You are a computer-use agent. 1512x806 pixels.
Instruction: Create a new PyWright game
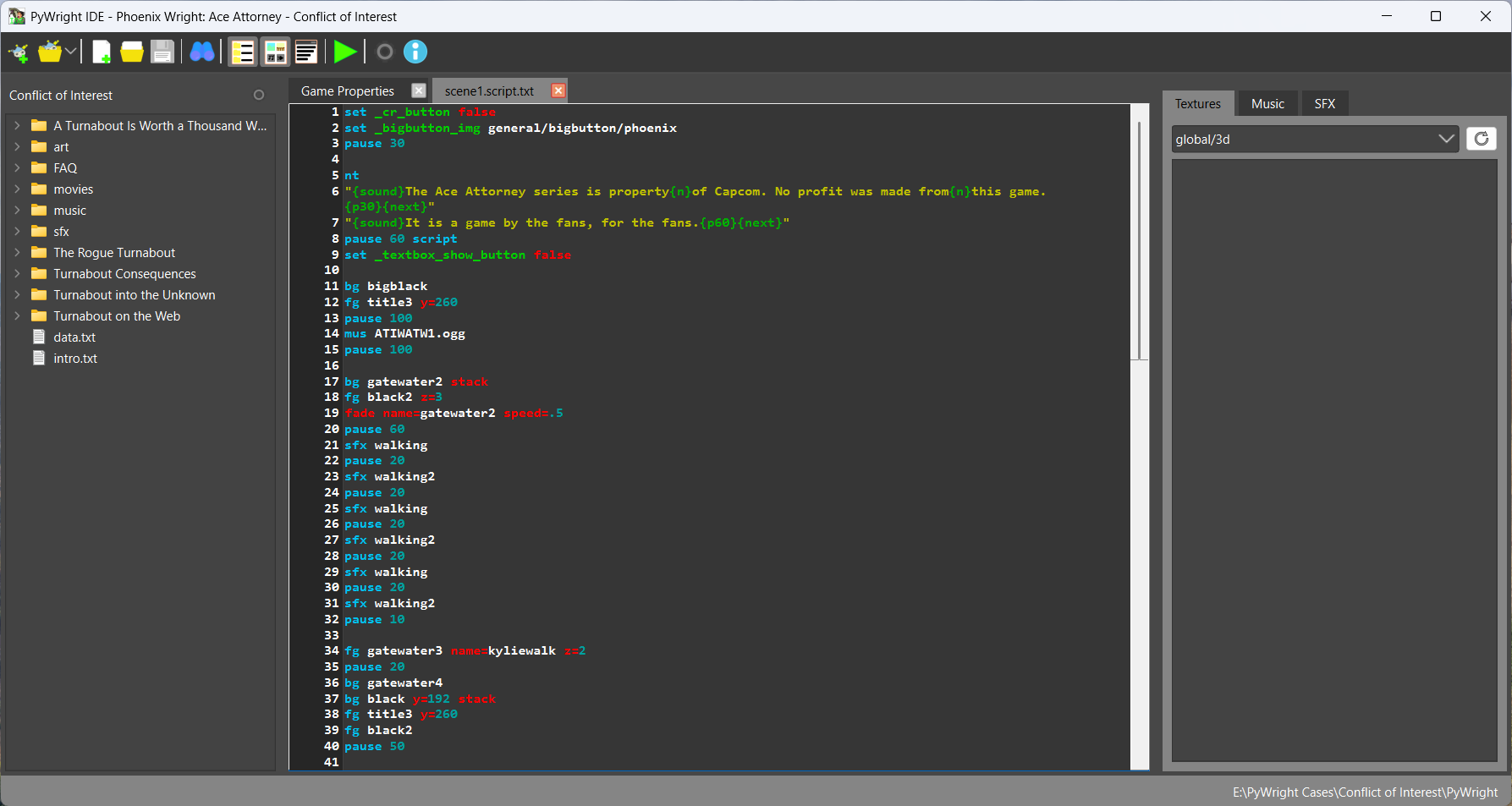[19, 52]
